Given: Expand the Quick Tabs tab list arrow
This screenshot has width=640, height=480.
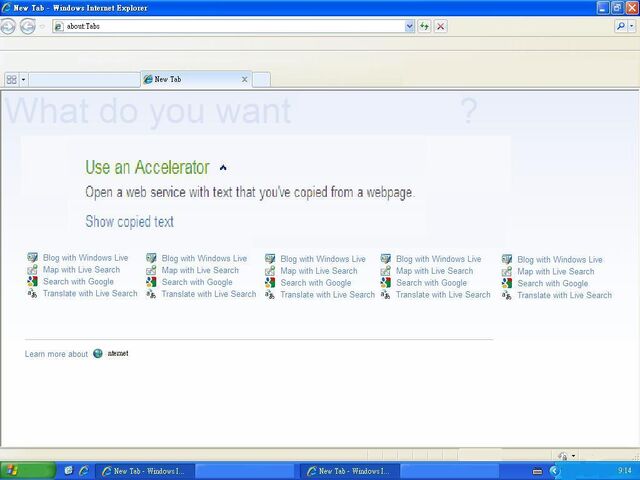Looking at the screenshot, I should click(23, 80).
